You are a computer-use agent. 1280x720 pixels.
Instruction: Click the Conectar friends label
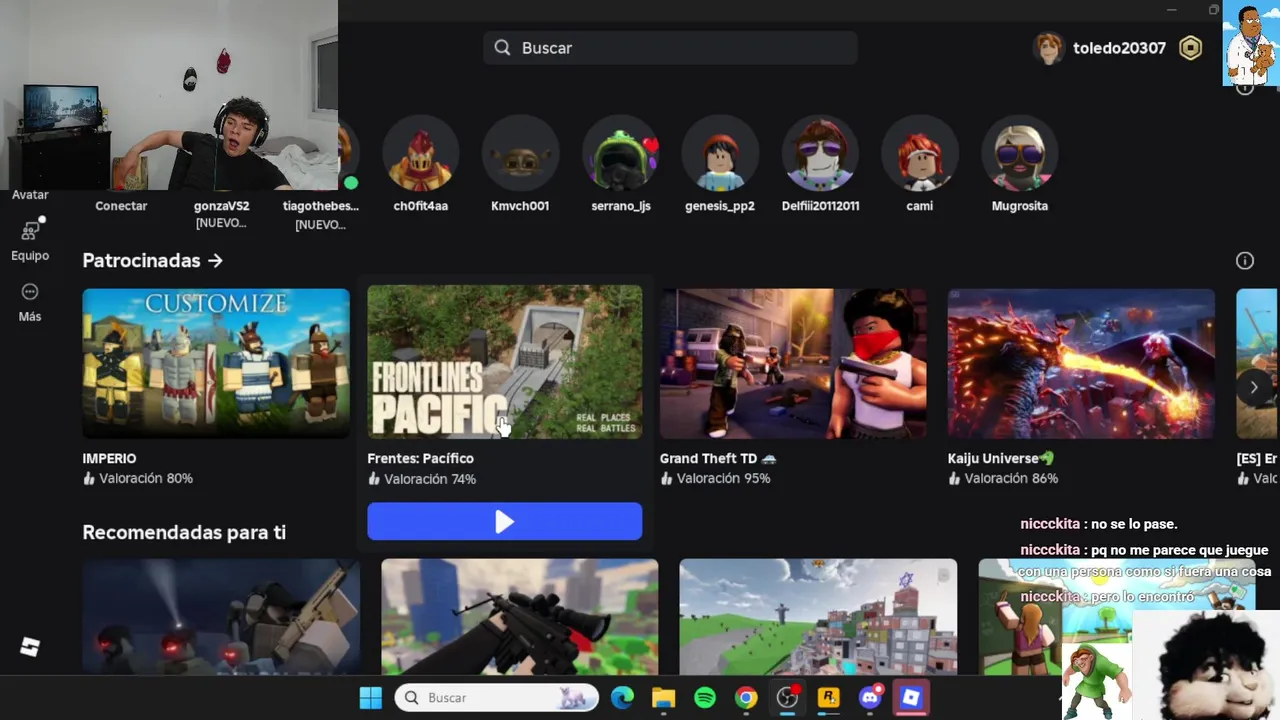point(121,206)
